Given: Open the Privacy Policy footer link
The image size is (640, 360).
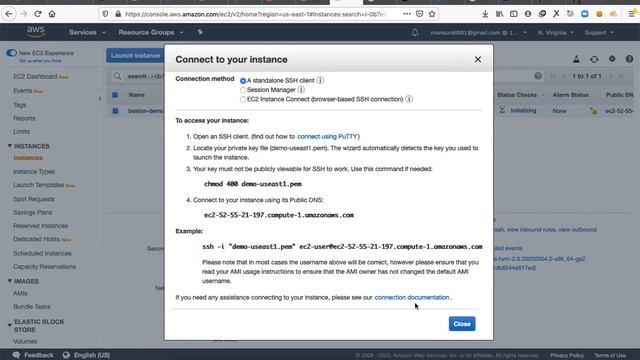Looking at the screenshot, I should [567, 355].
